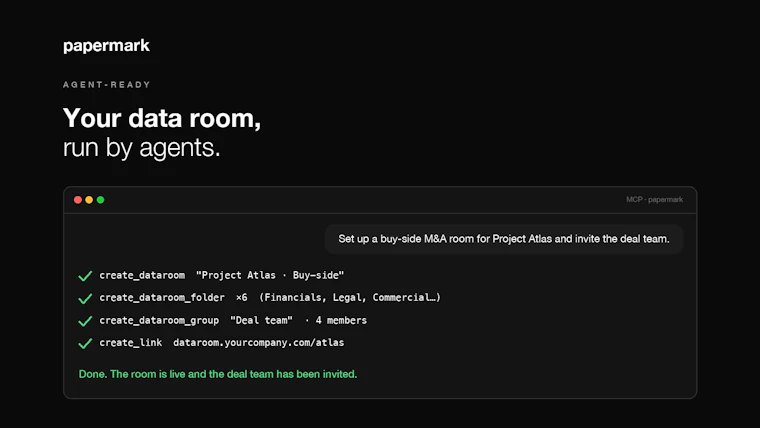Click the "MCP · papermark" label
This screenshot has height=428, width=760.
[654, 200]
